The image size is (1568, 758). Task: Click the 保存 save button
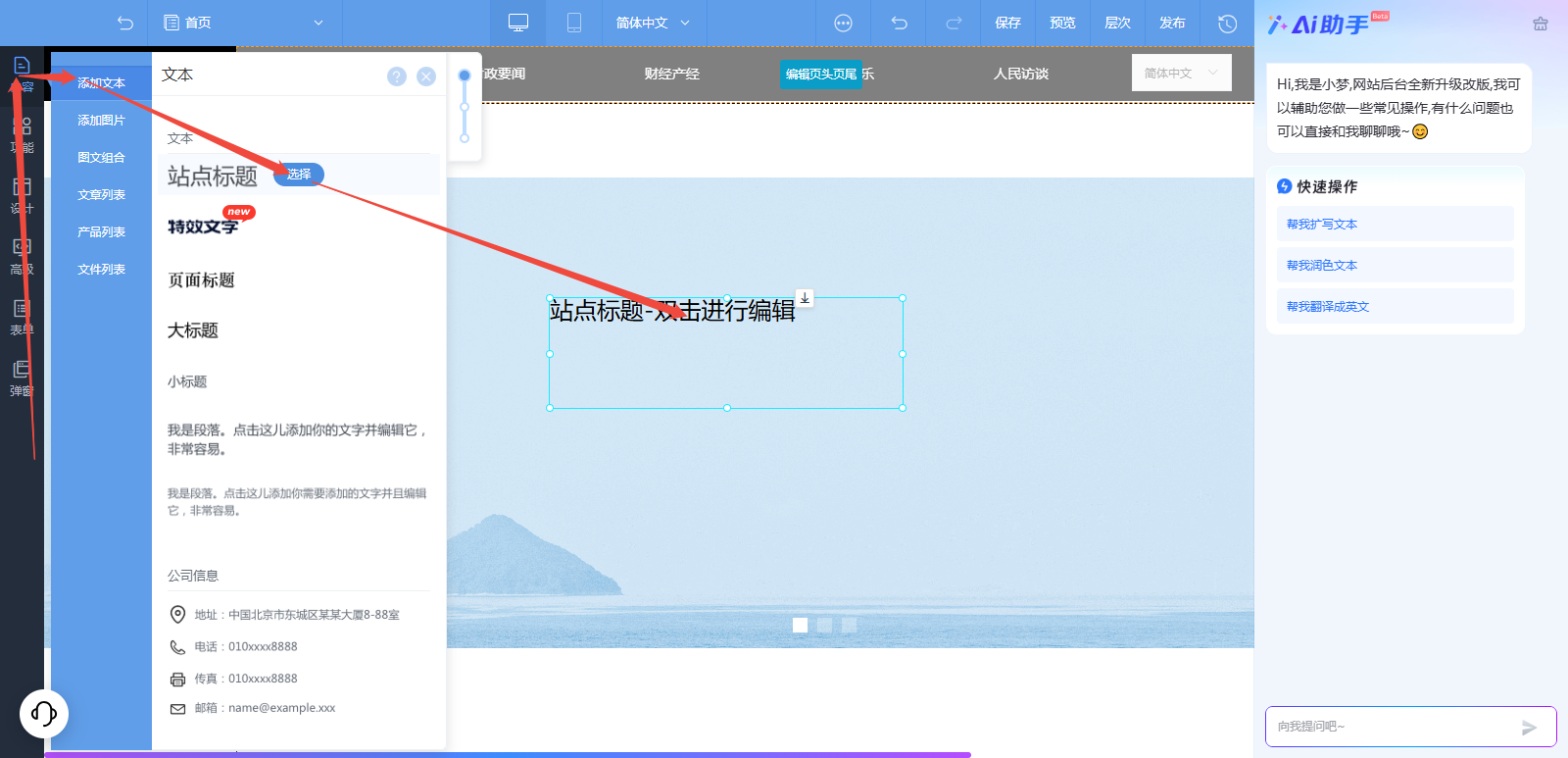[1007, 23]
